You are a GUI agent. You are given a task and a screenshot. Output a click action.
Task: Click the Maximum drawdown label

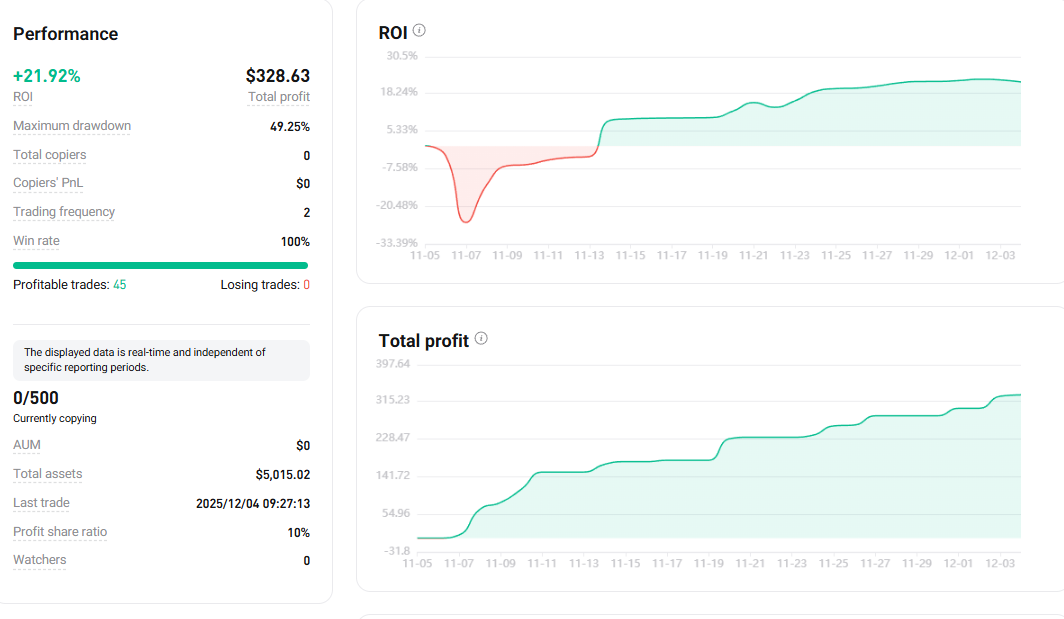(x=72, y=126)
